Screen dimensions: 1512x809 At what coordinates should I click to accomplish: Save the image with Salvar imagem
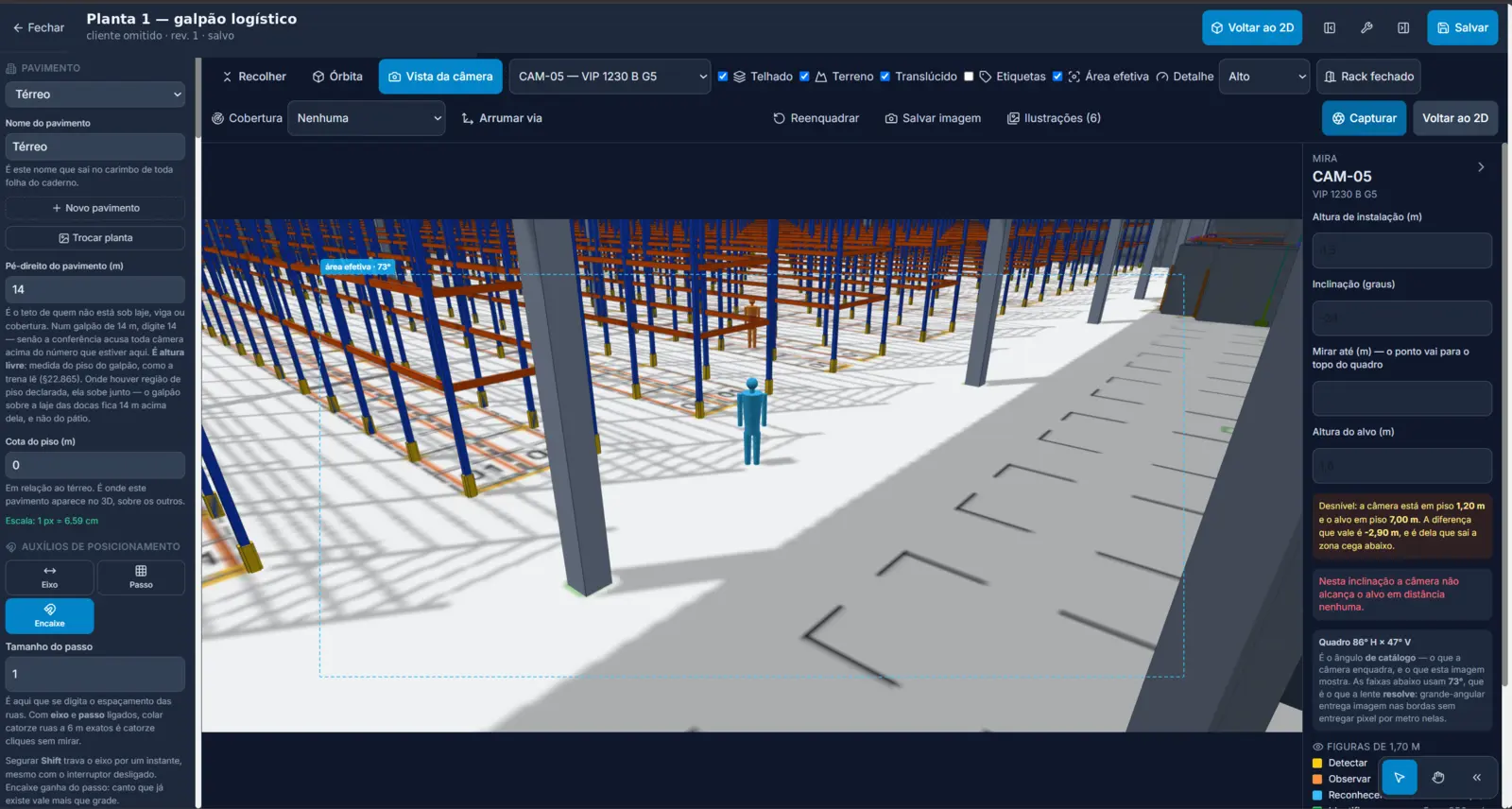coord(933,118)
